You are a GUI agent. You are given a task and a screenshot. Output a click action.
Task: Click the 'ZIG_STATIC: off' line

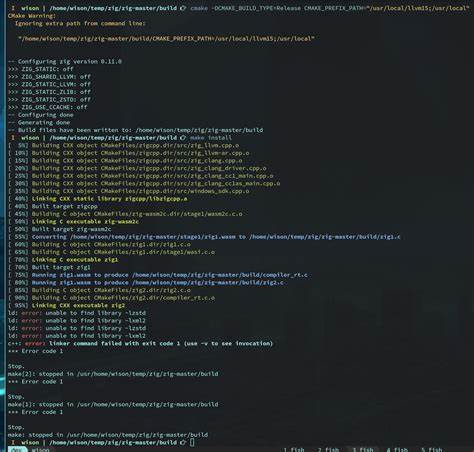[x=41, y=69]
